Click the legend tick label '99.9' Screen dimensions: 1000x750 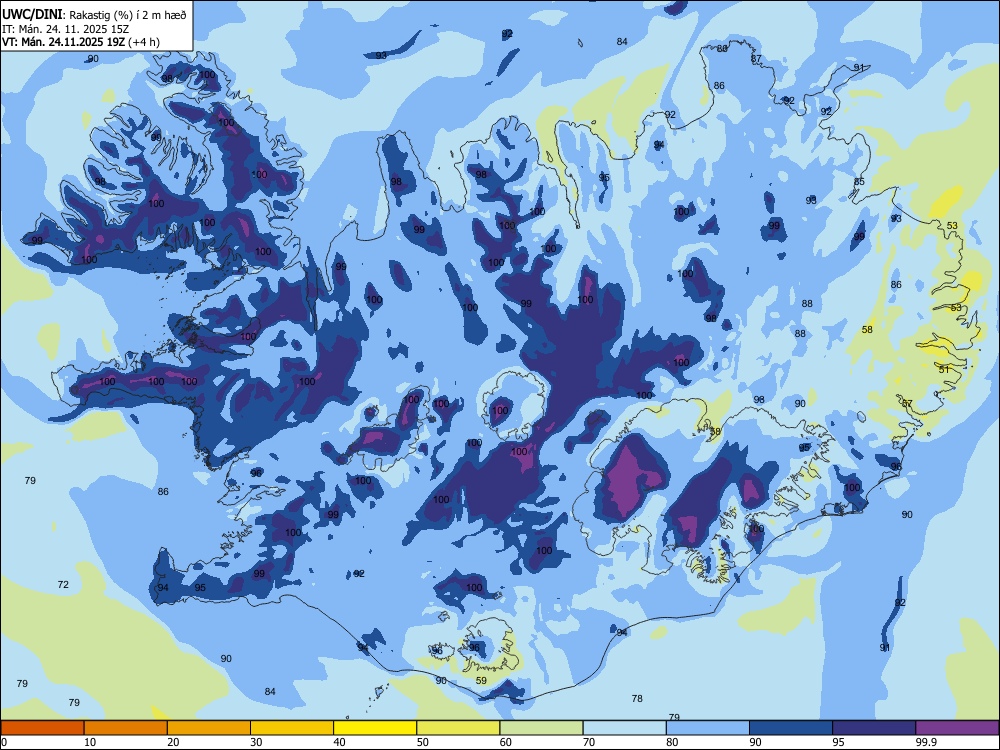(x=925, y=742)
